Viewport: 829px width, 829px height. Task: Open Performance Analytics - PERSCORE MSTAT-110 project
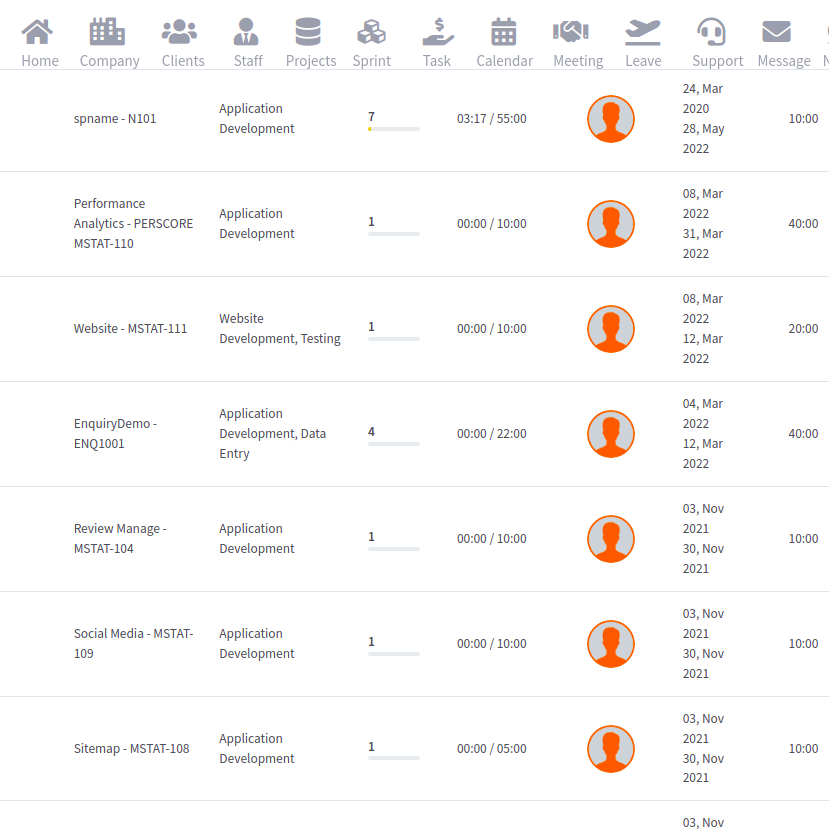coord(133,224)
